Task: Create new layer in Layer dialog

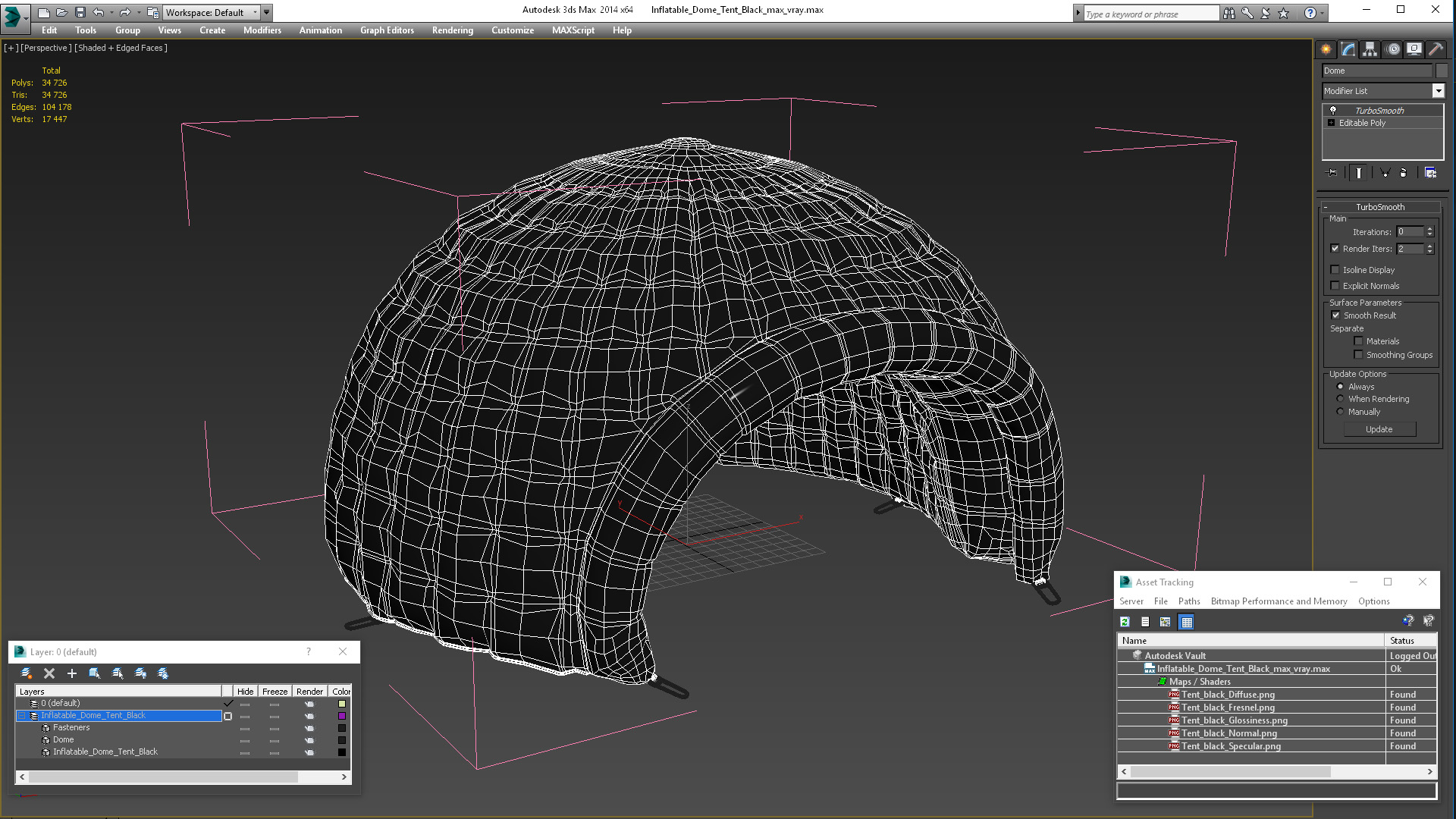Action: (26, 673)
